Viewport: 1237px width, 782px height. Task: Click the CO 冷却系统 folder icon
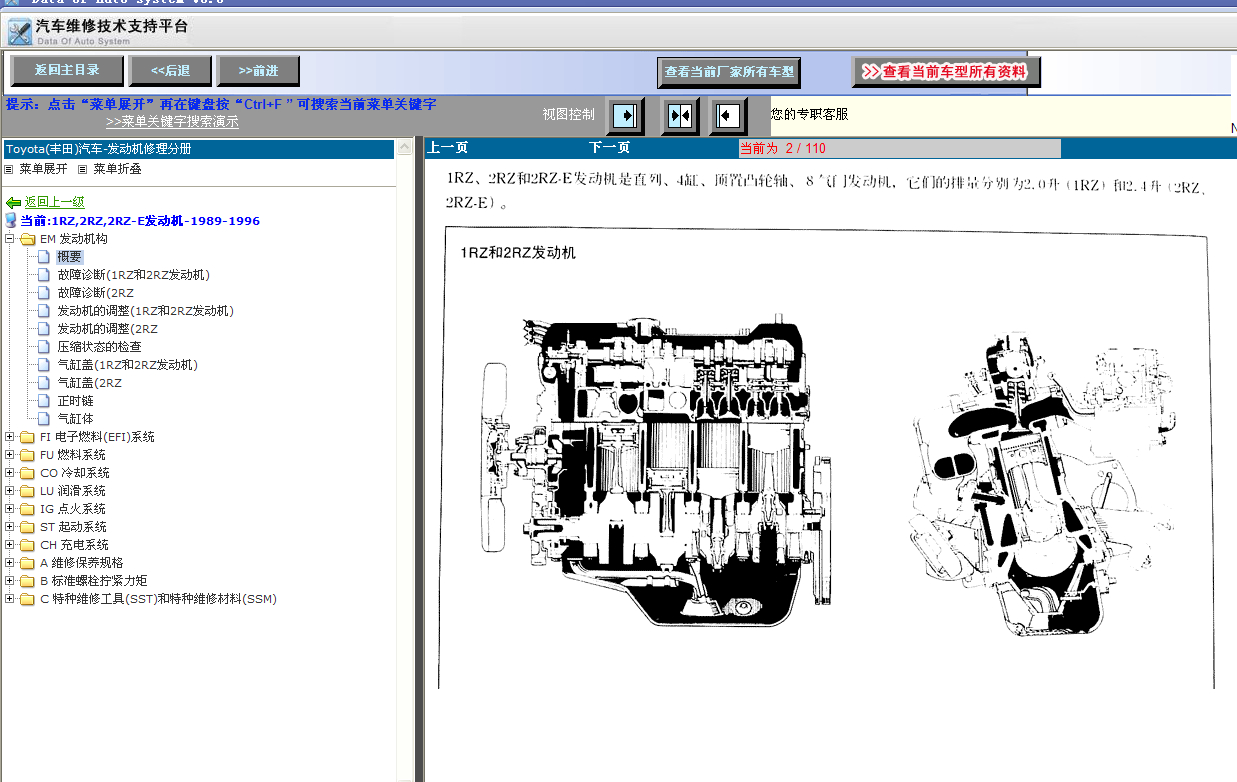tap(27, 473)
